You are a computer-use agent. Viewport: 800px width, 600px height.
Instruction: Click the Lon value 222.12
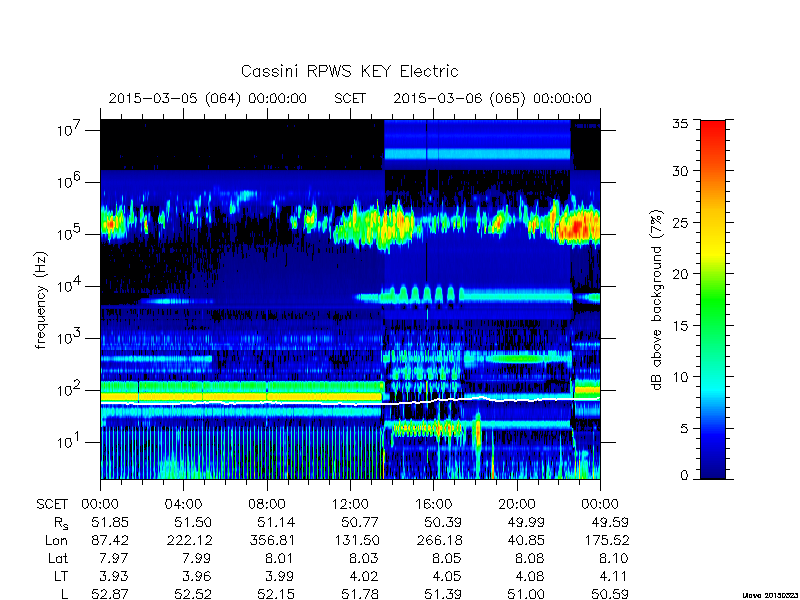(x=189, y=540)
